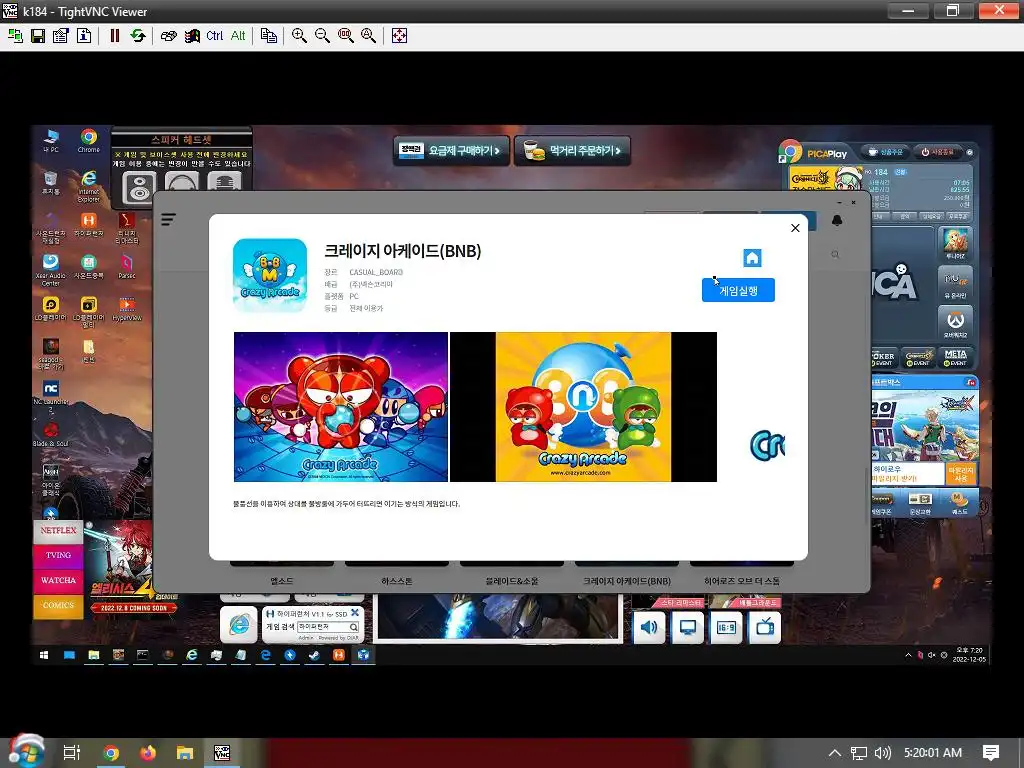Click the auto zoom magnifier icon
The image size is (1024, 768).
(368, 36)
